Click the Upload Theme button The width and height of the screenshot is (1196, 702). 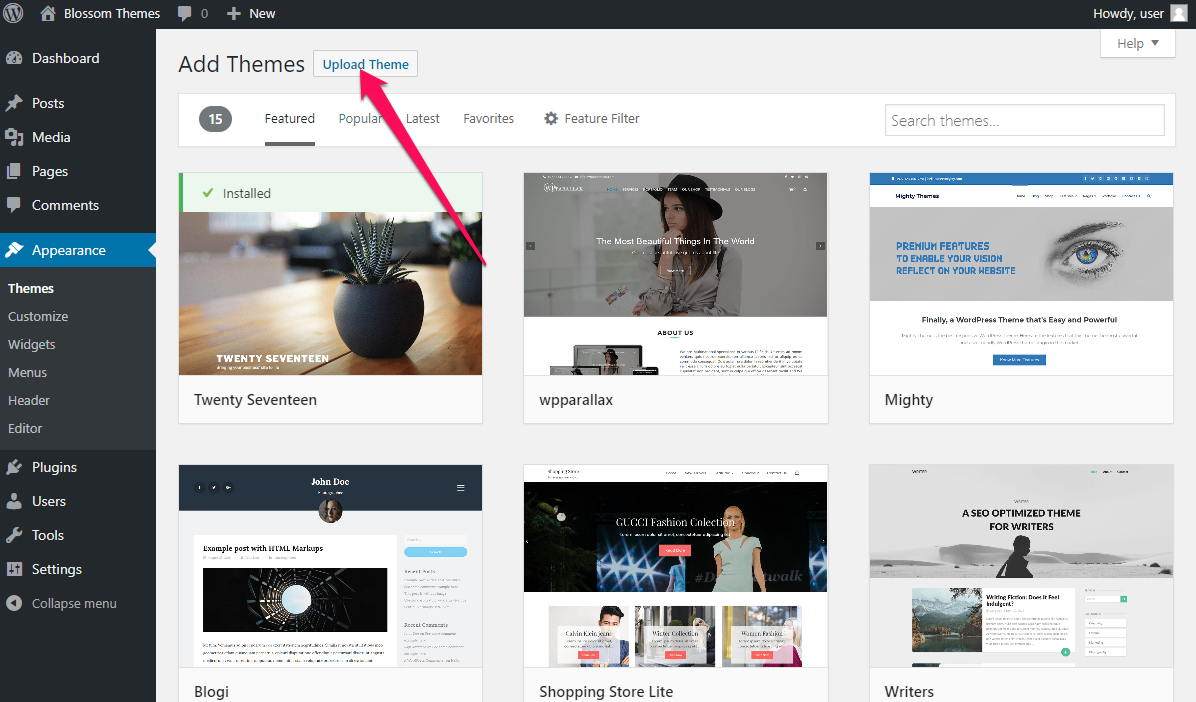[365, 64]
